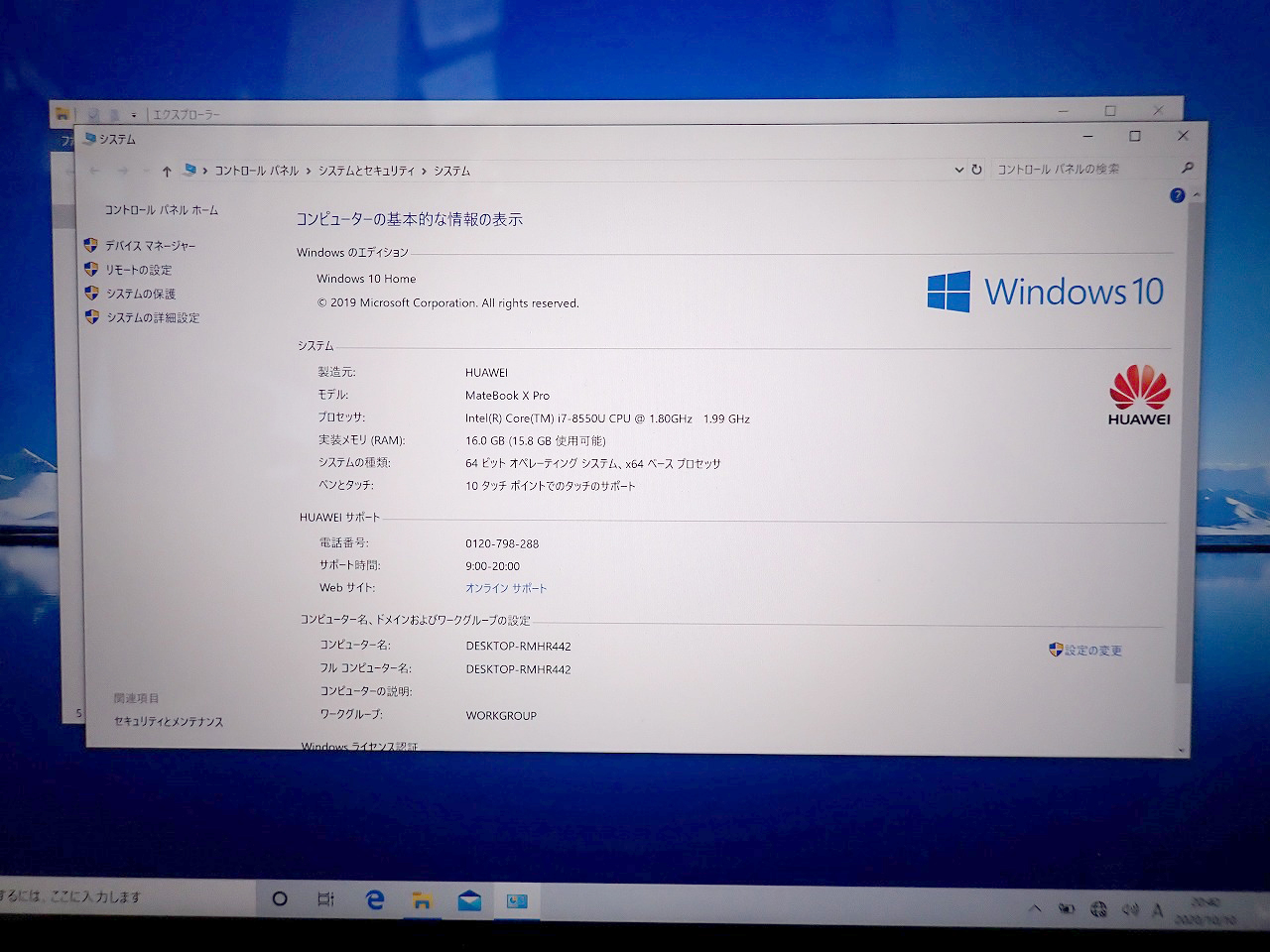Screen dimensions: 1270x952
Task: Open the HUAWEI online support link
Action: tap(506, 588)
